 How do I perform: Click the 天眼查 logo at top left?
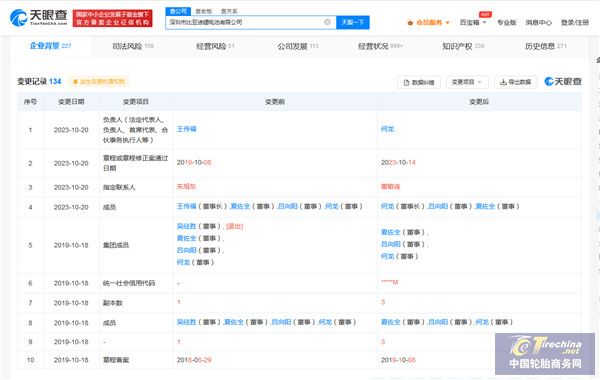coord(38,18)
